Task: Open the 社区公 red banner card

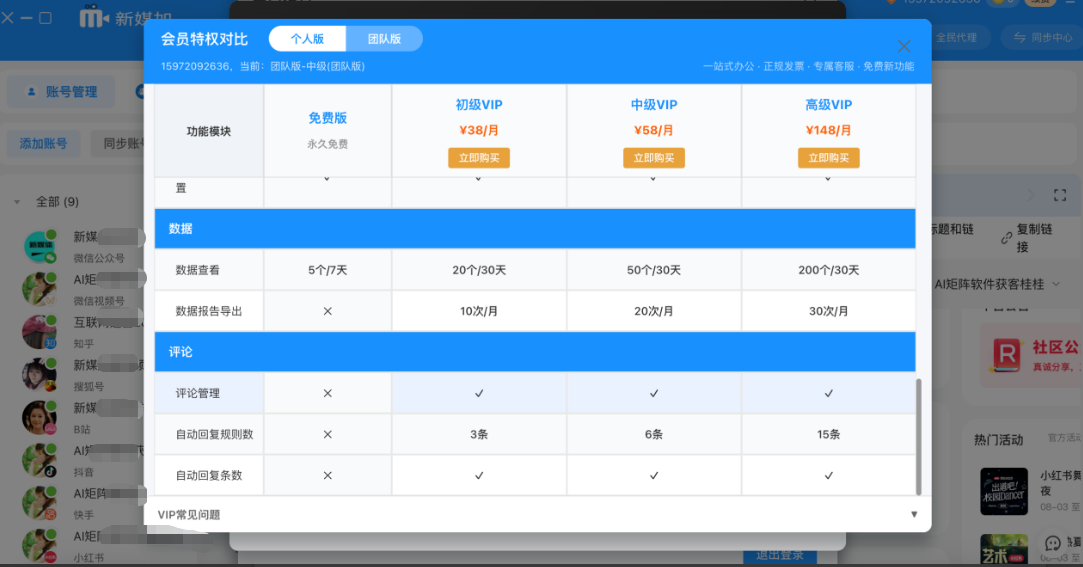Action: [x=1032, y=356]
